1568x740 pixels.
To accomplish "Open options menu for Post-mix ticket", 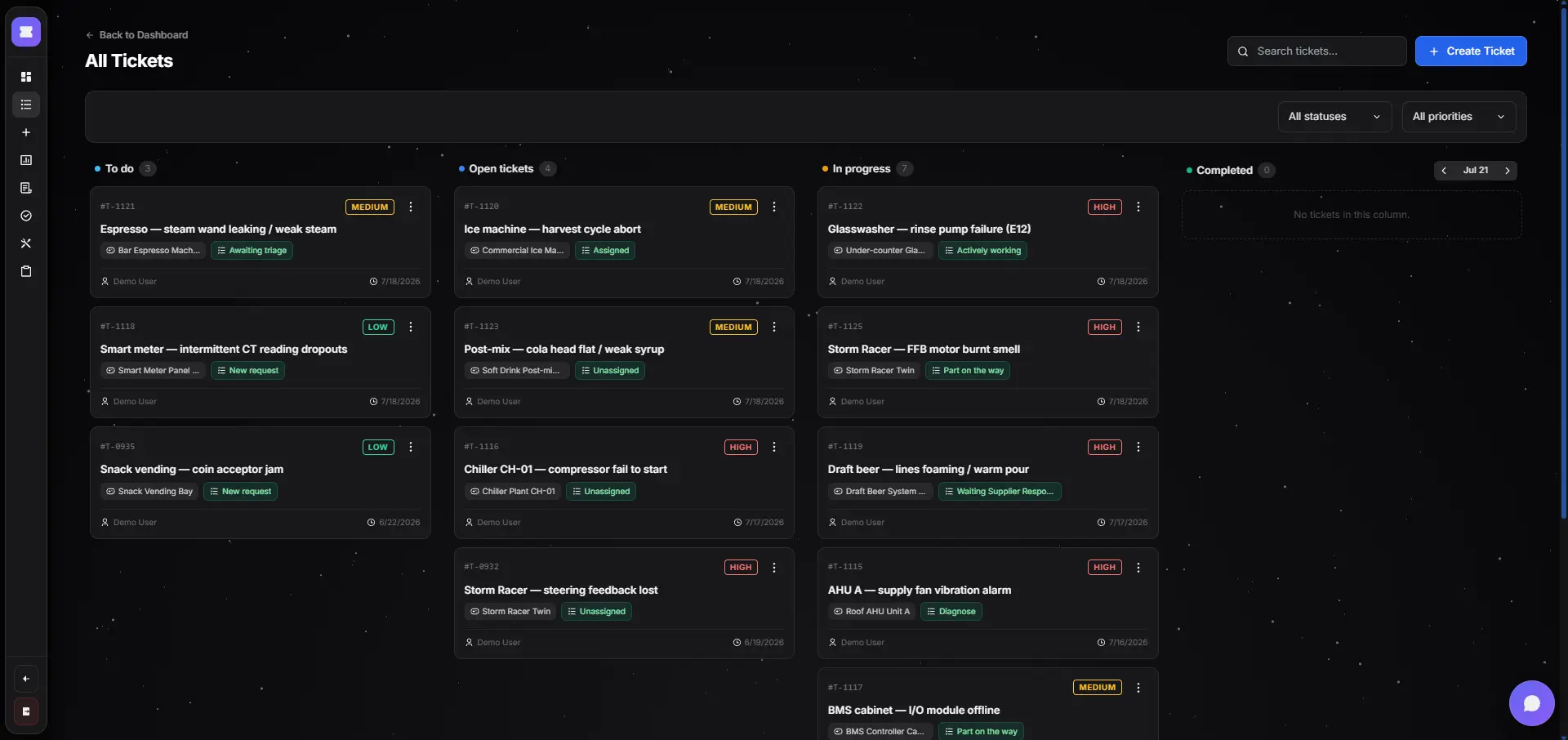I will (x=774, y=328).
